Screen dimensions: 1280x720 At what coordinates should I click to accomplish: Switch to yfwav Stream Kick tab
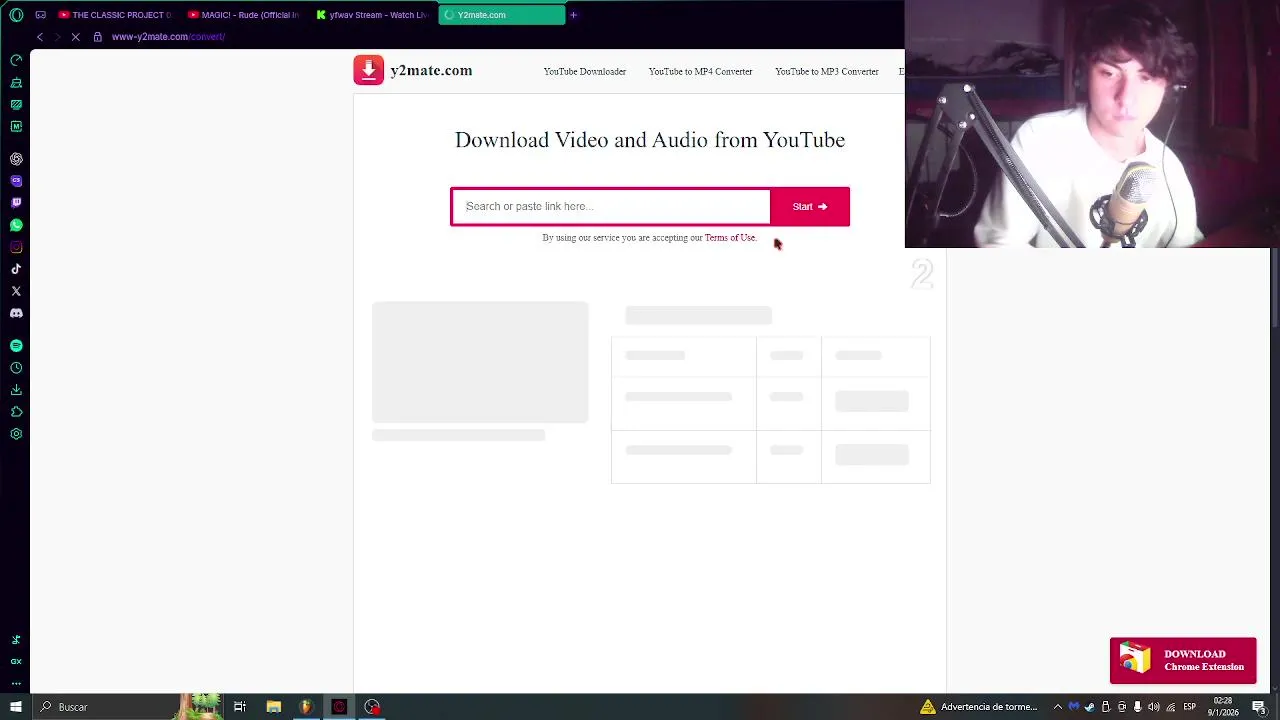[x=372, y=15]
